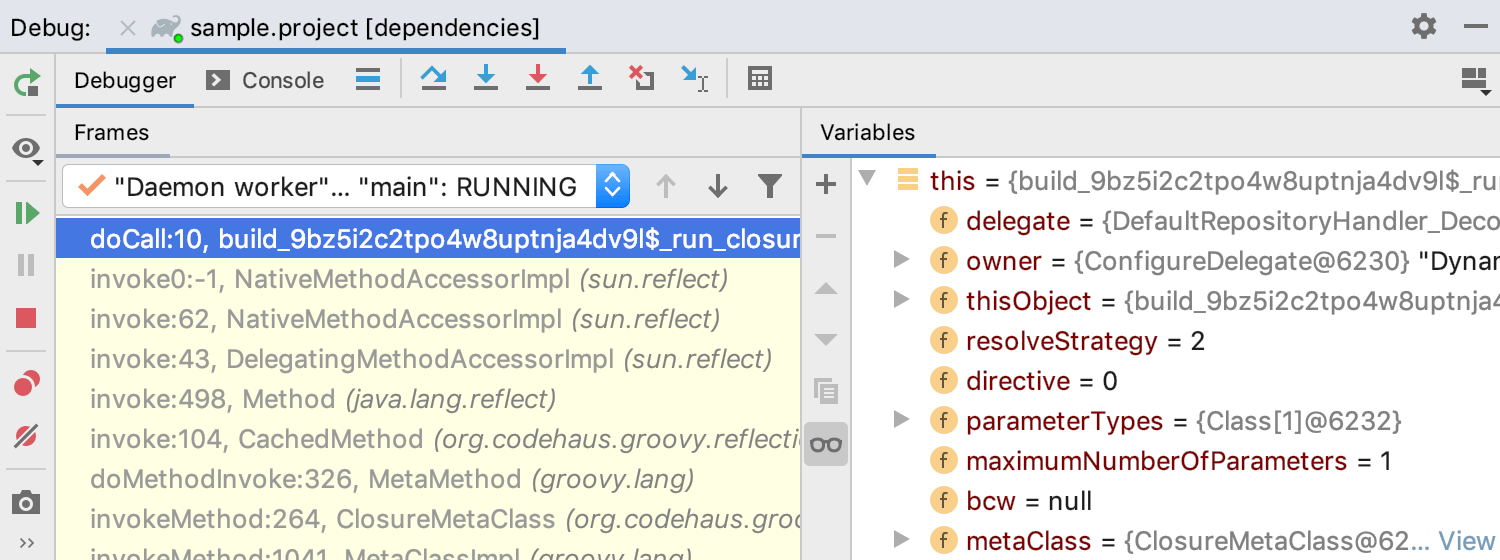Click the Force Step Into red arrow

(538, 79)
